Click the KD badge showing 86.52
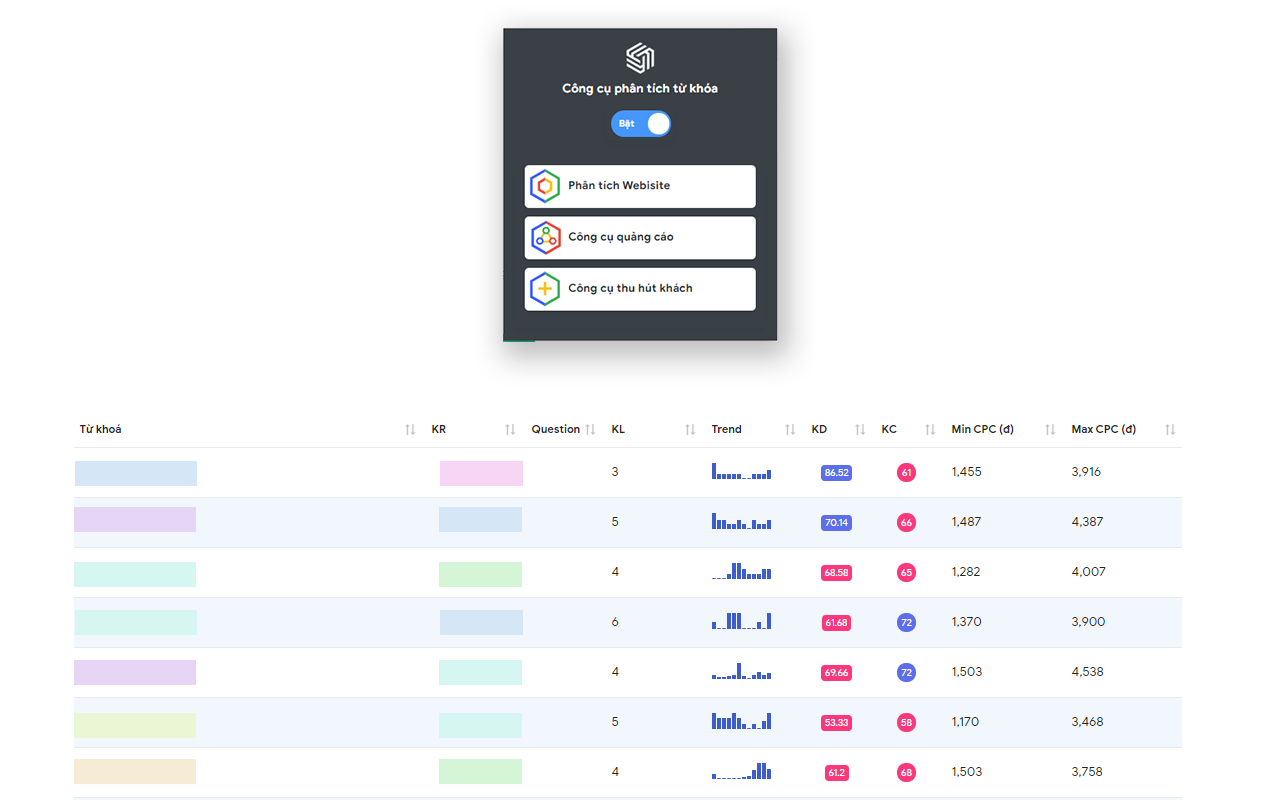This screenshot has width=1280, height=800. point(837,473)
